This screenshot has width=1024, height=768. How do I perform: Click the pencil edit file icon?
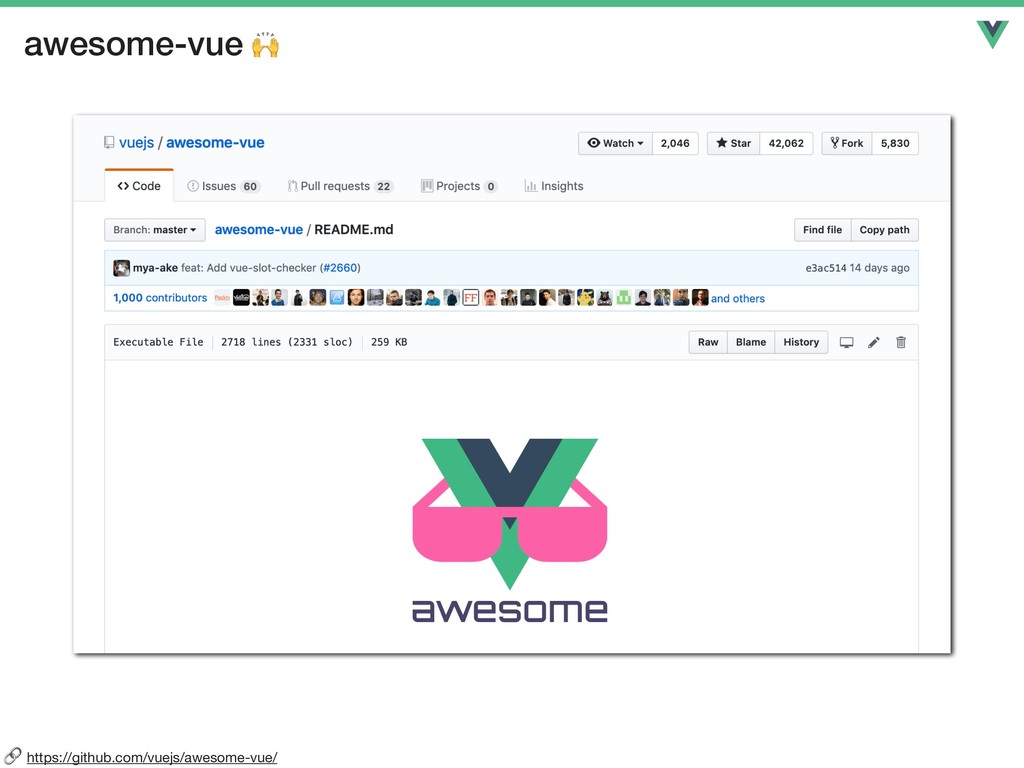click(874, 342)
